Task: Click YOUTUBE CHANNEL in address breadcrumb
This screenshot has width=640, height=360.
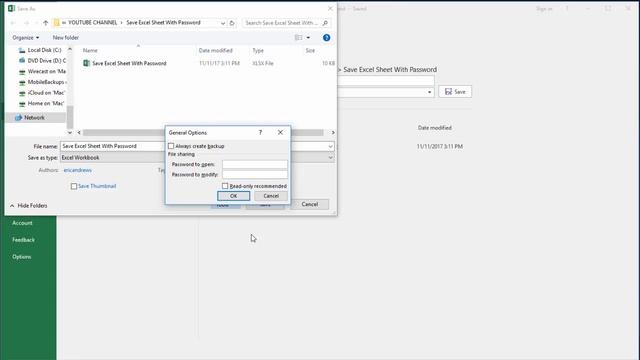Action: [x=93, y=22]
